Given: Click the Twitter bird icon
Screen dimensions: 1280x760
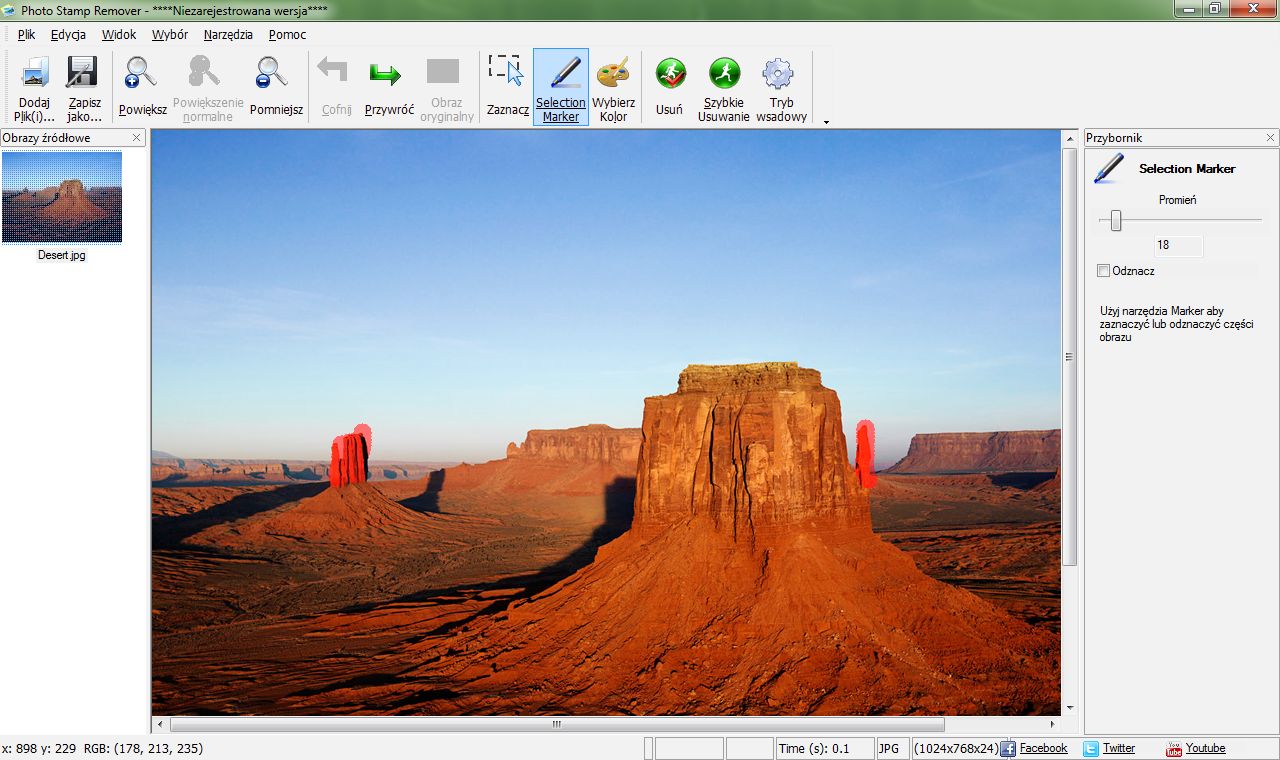Looking at the screenshot, I should coord(1091,748).
